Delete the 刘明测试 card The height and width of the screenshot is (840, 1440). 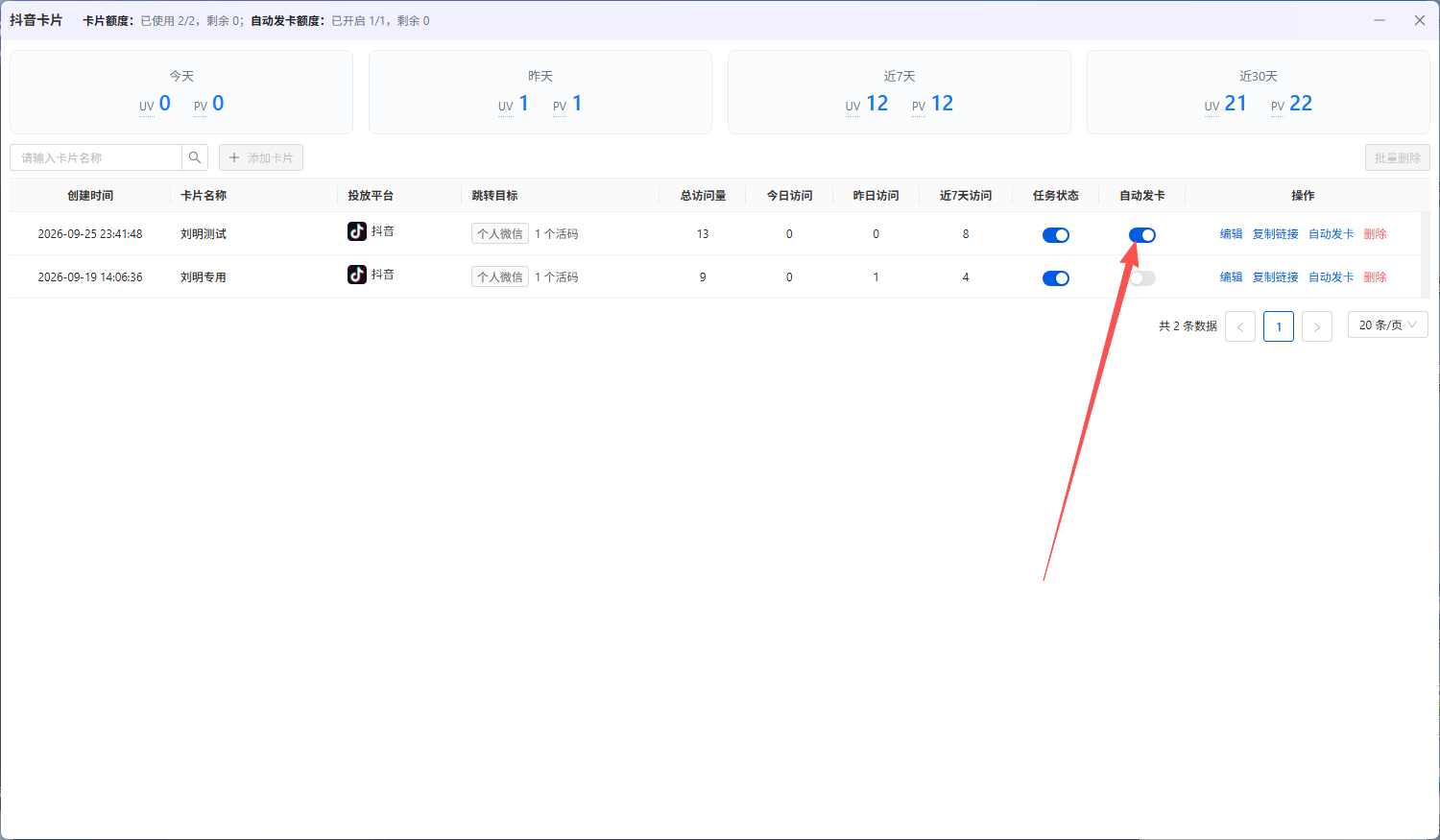[x=1376, y=234]
